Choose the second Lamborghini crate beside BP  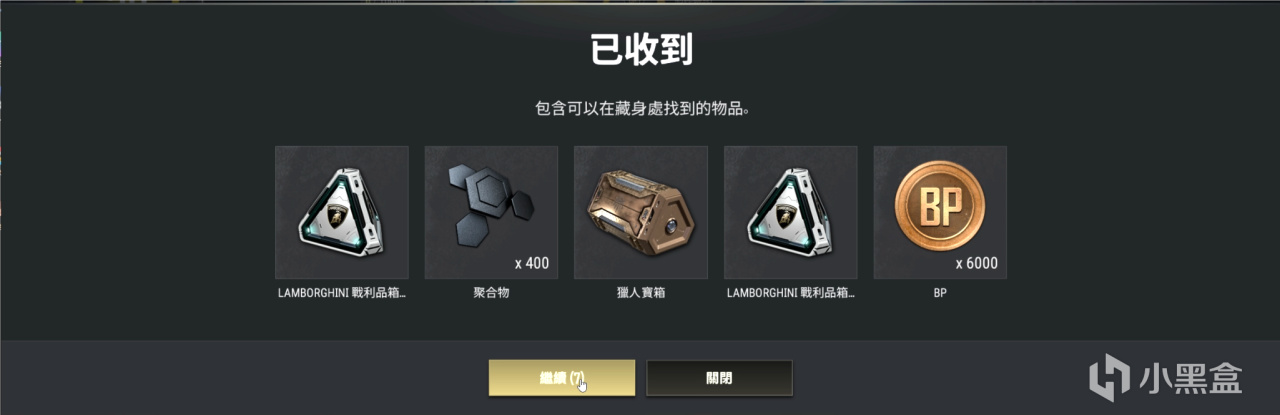pos(790,212)
